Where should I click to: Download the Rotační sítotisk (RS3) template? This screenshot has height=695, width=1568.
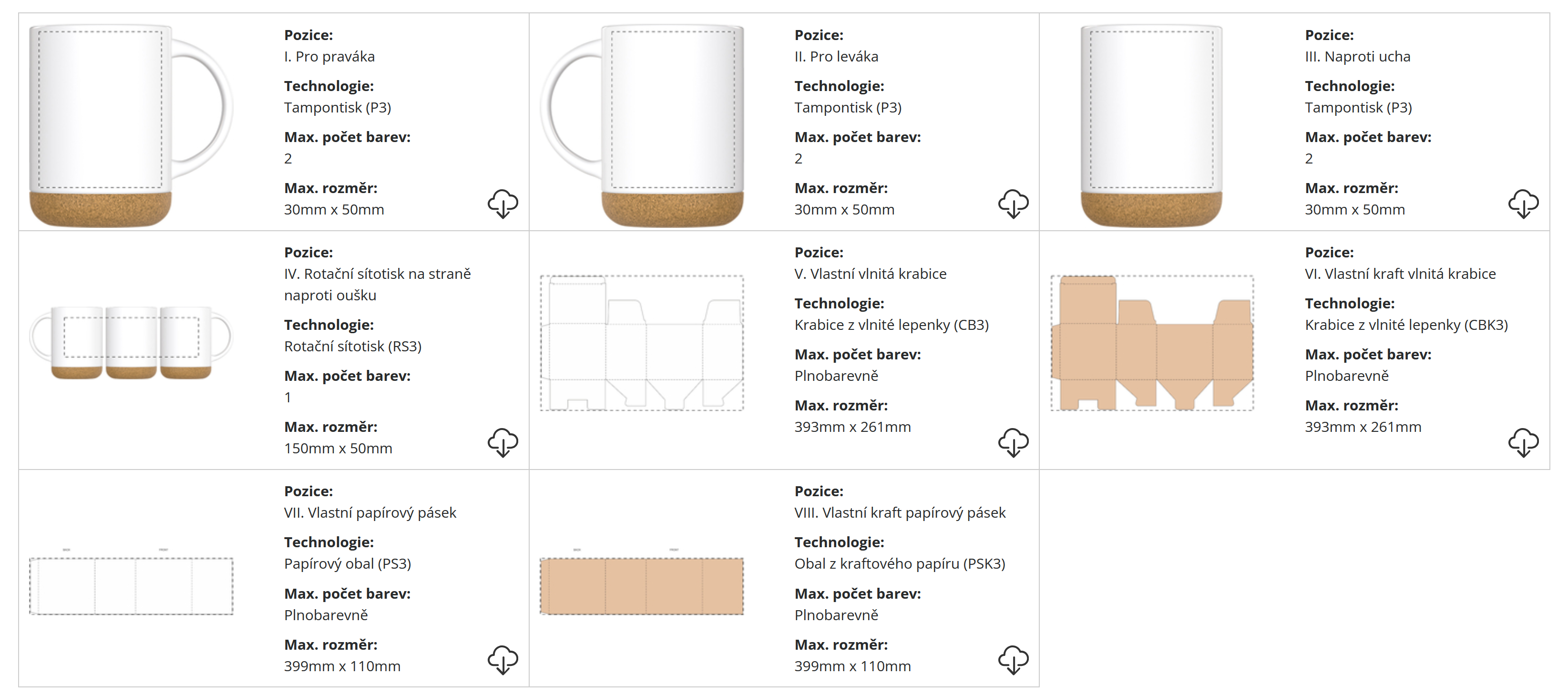[502, 442]
